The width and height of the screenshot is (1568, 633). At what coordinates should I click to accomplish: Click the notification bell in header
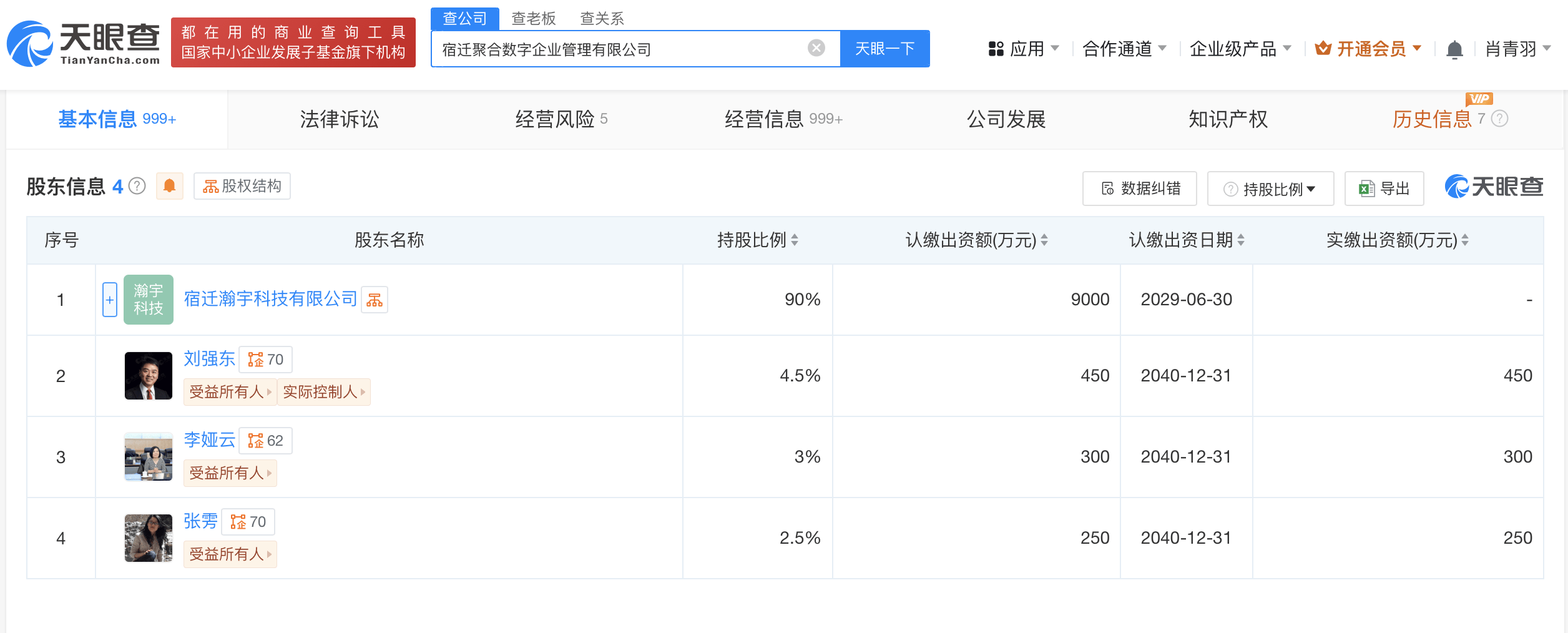[x=1454, y=49]
